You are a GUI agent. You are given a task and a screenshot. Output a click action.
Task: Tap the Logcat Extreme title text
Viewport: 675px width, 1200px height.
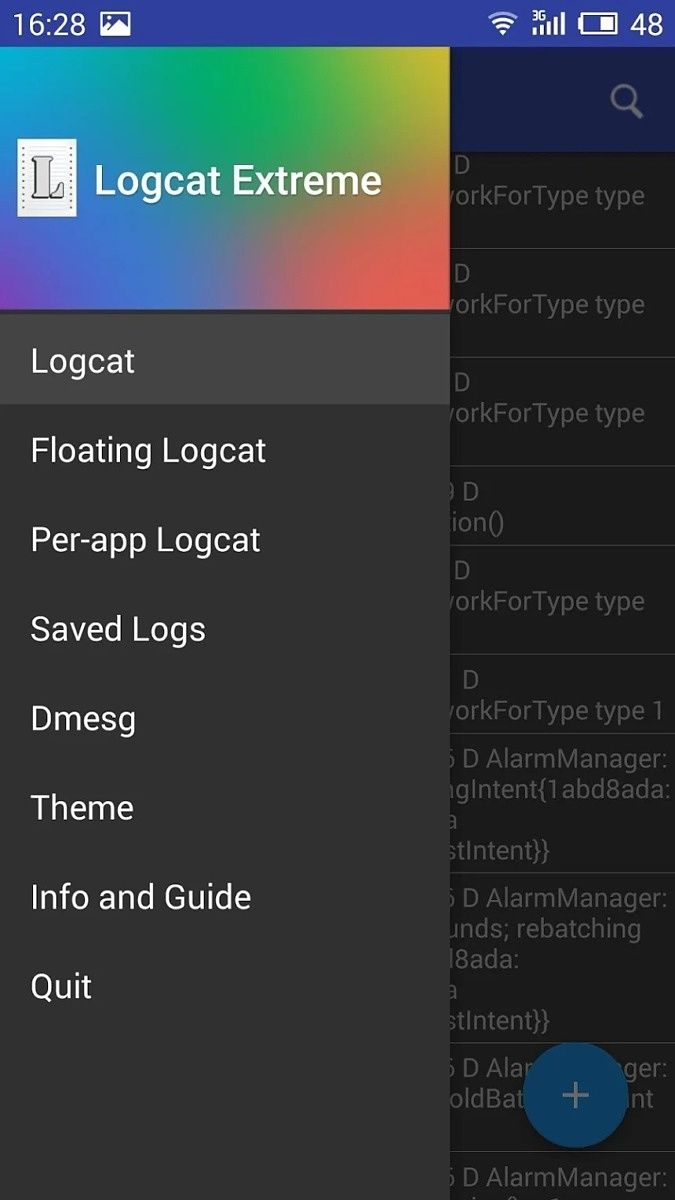[x=238, y=181]
